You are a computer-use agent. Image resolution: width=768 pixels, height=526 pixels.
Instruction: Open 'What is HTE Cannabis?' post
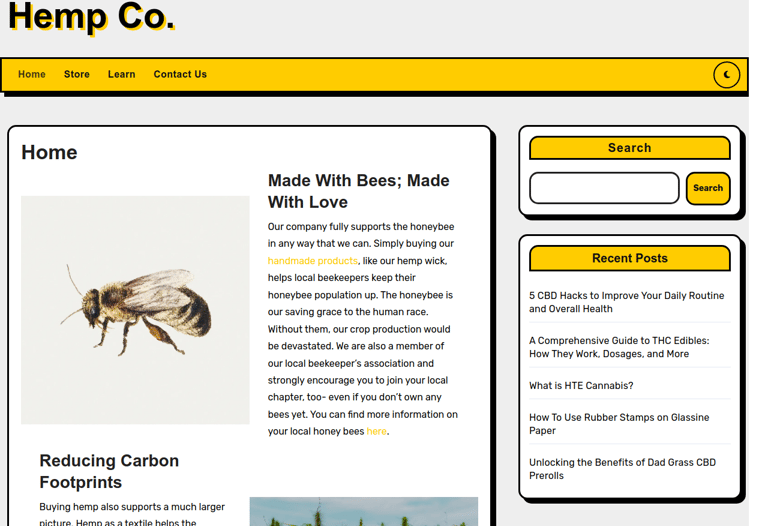581,386
